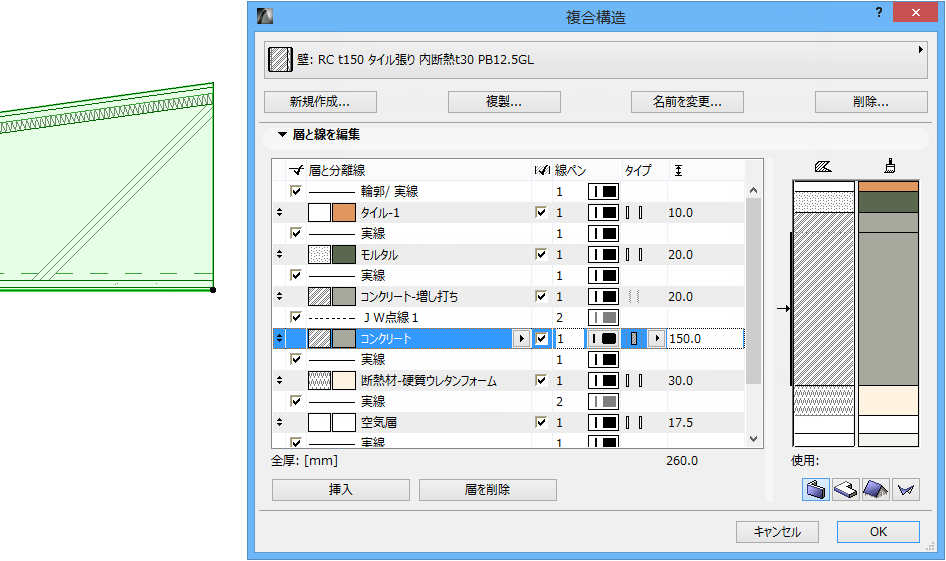946x561 pixels.
Task: Click 名前を変更... button
Action: [x=687, y=102]
